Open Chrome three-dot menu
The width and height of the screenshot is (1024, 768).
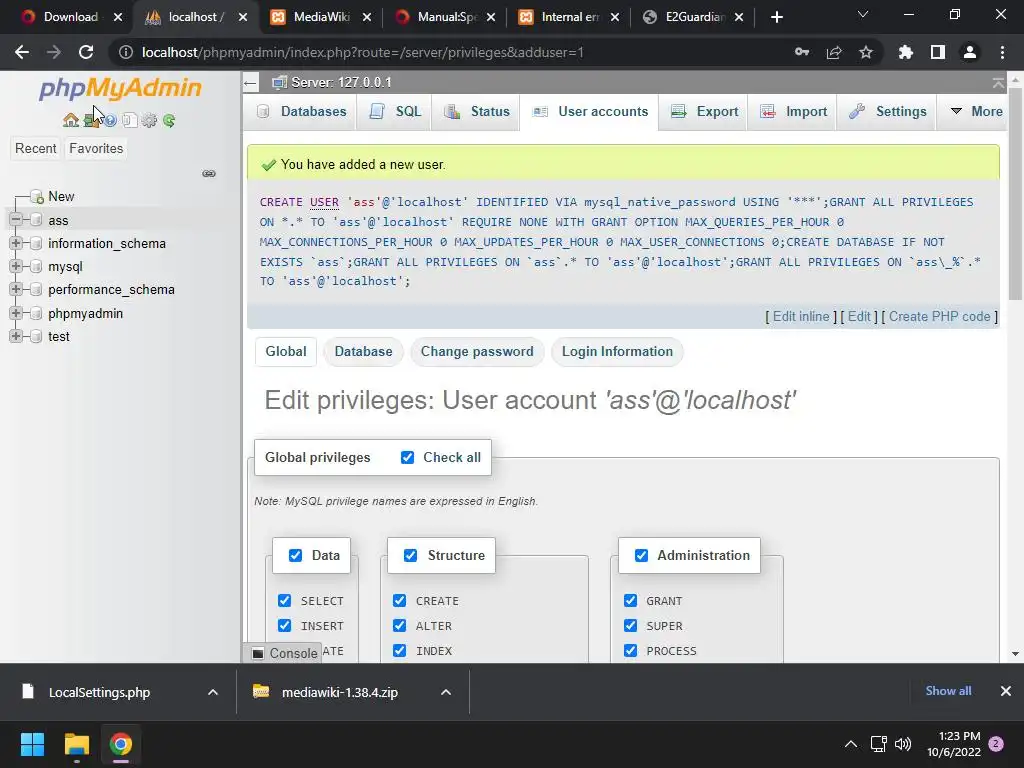(1002, 52)
